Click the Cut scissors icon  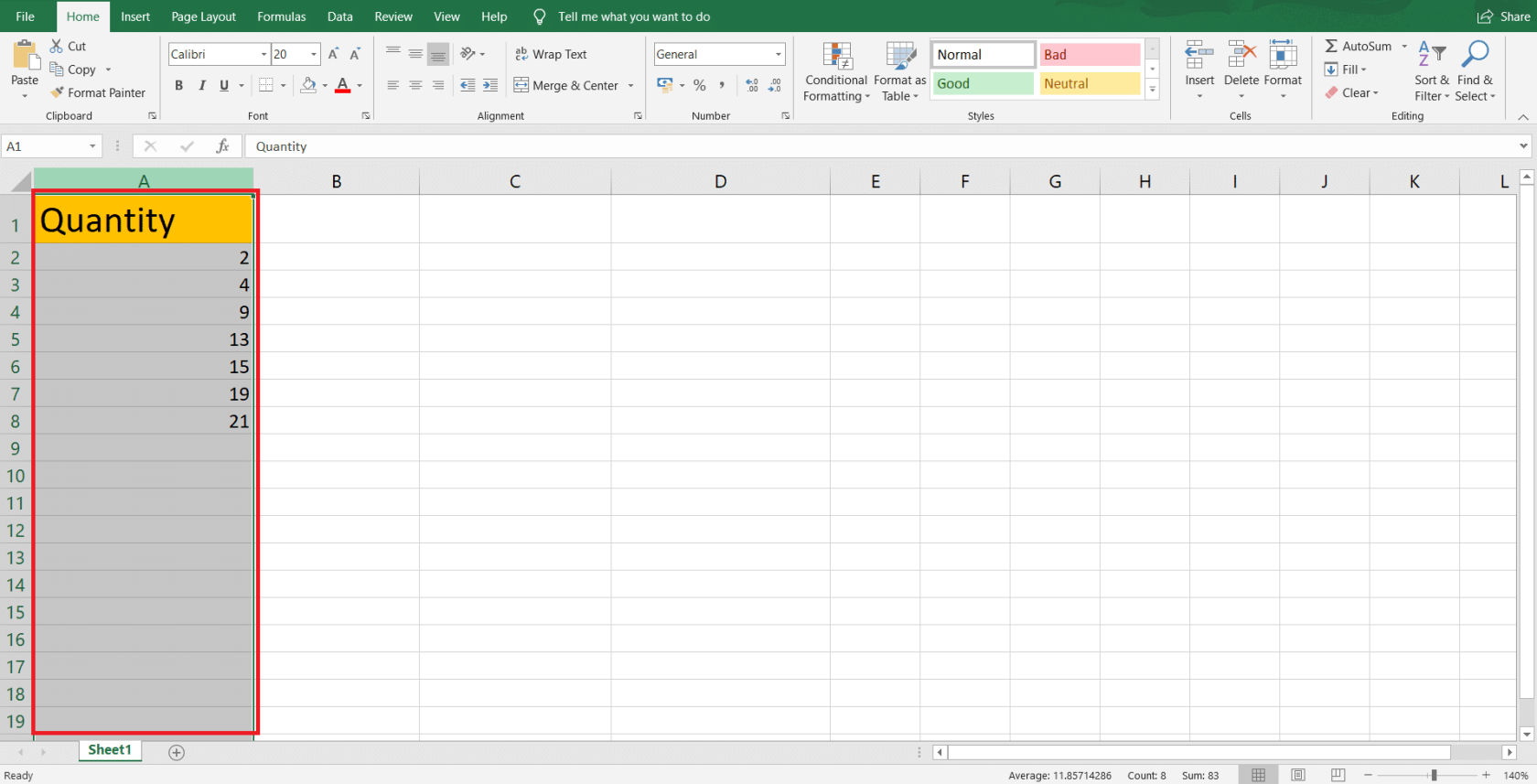coord(57,46)
